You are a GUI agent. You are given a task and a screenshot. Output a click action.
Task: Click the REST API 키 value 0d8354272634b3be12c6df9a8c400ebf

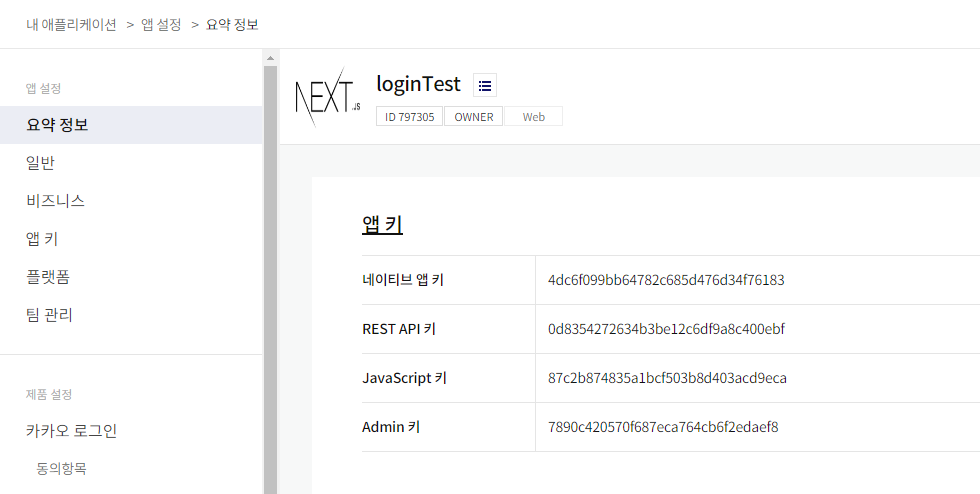point(666,329)
